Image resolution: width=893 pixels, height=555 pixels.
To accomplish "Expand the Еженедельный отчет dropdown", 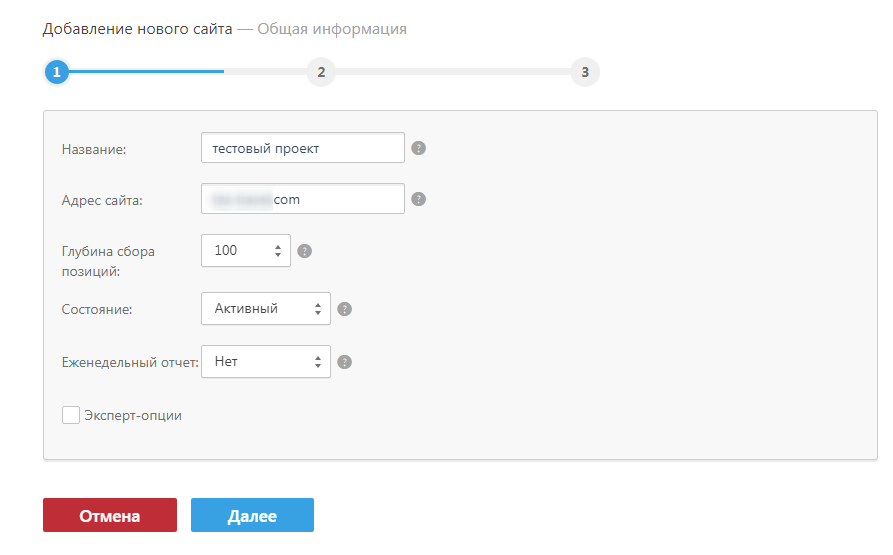I will pos(265,362).
